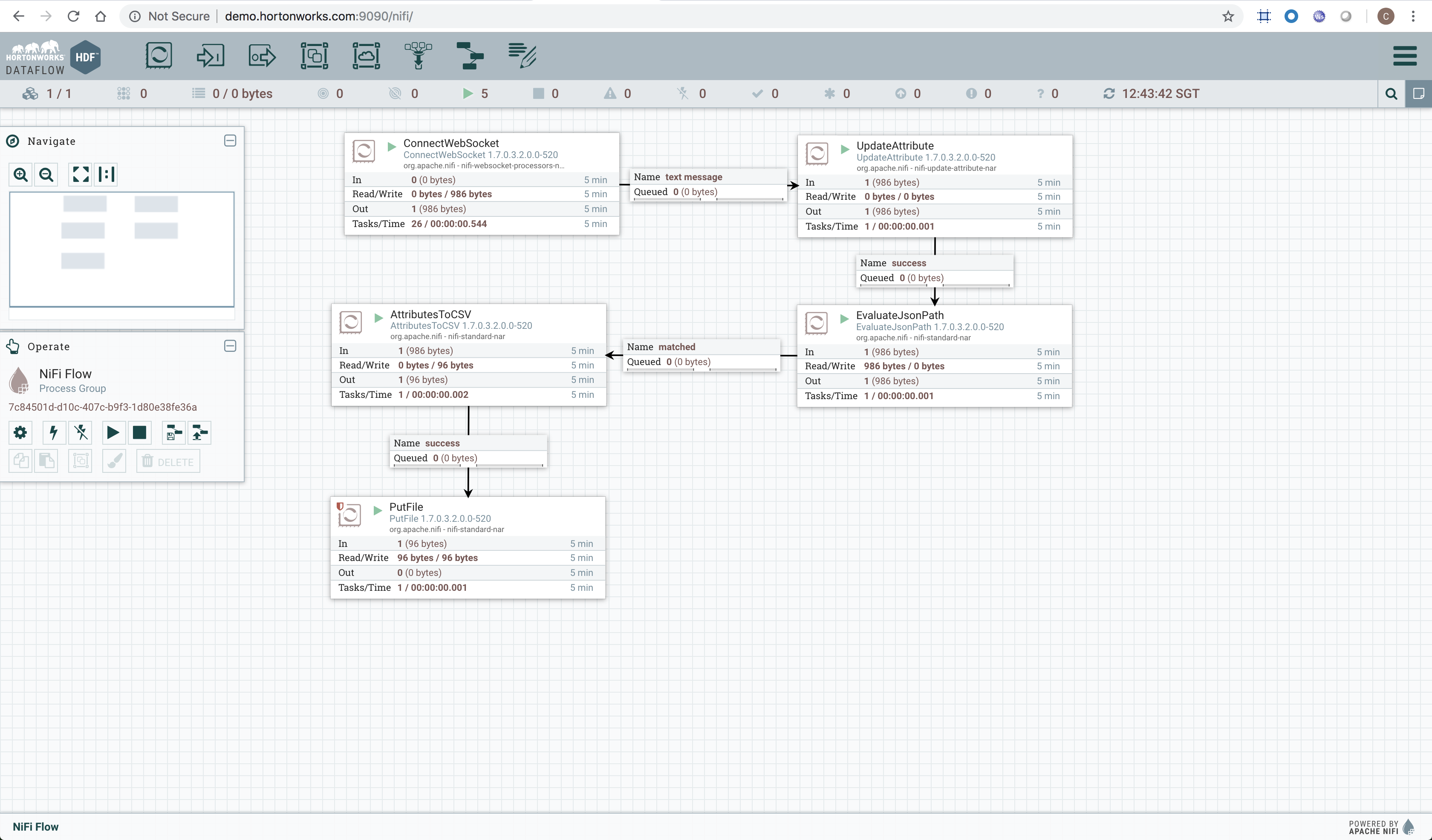The width and height of the screenshot is (1432, 840).
Task: Go to browser home page
Action: (101, 16)
